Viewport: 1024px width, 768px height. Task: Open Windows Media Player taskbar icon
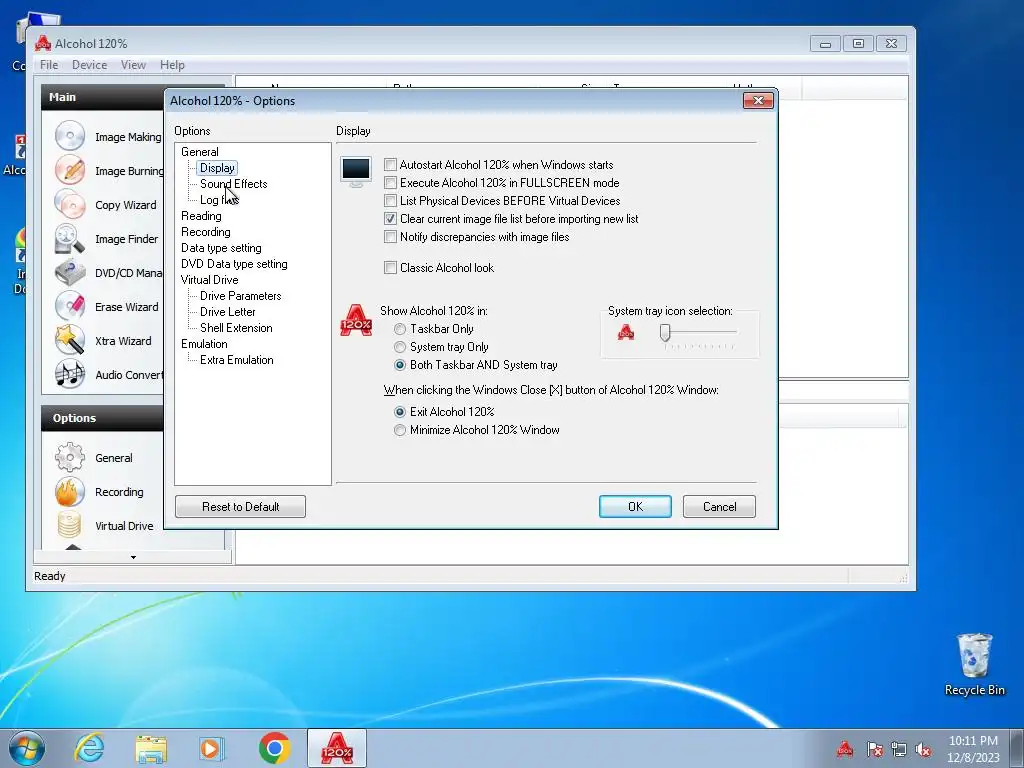click(x=211, y=748)
